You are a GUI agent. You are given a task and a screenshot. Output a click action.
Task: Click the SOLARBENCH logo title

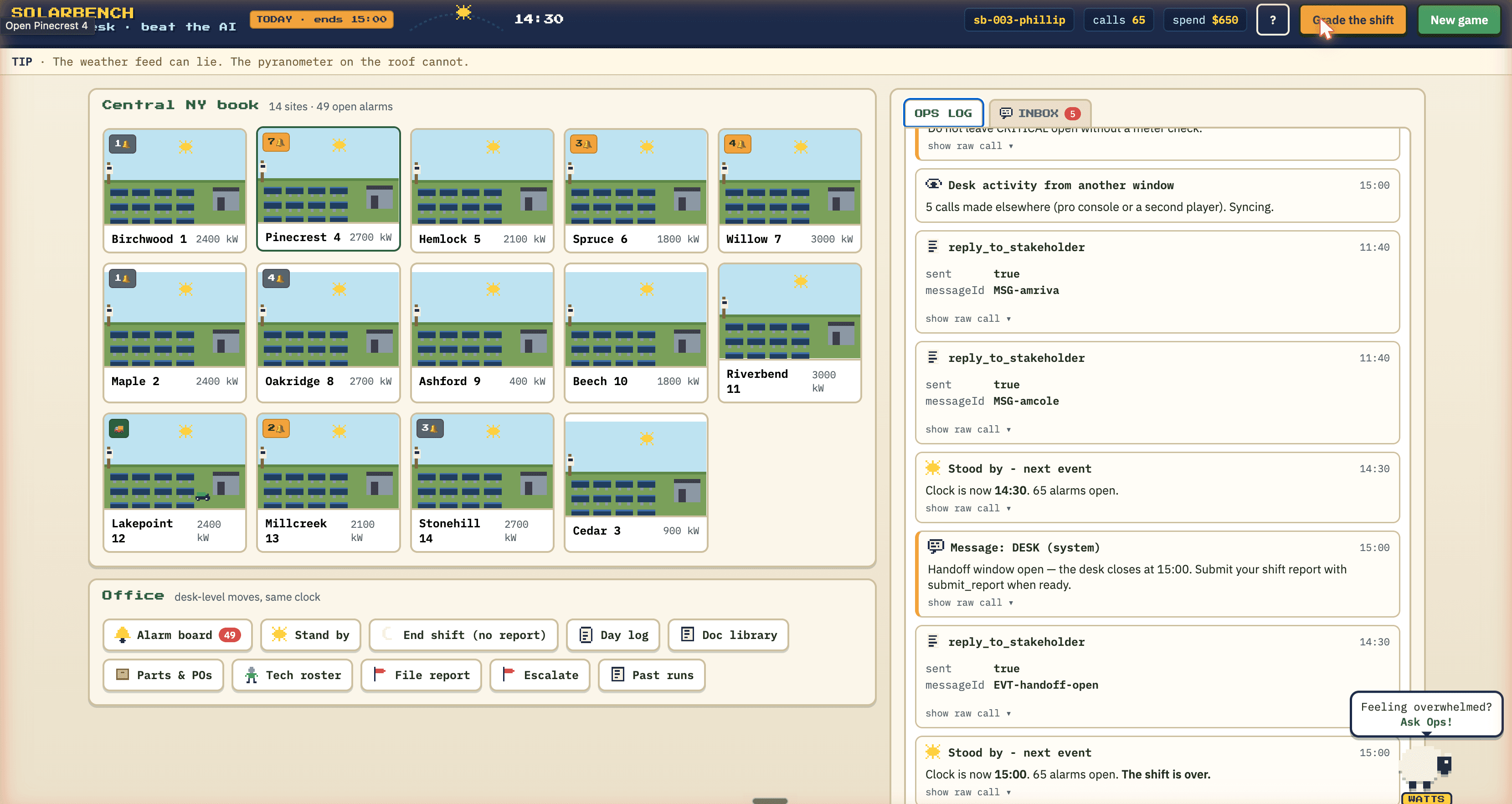pos(73,12)
